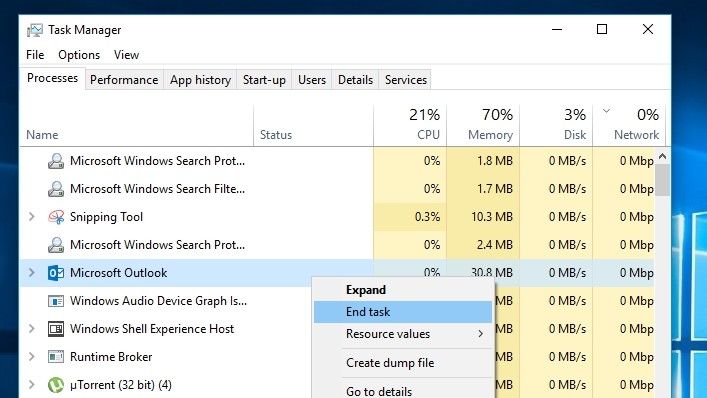
Task: Expand the Microsoft Outlook process group
Action: point(32,273)
